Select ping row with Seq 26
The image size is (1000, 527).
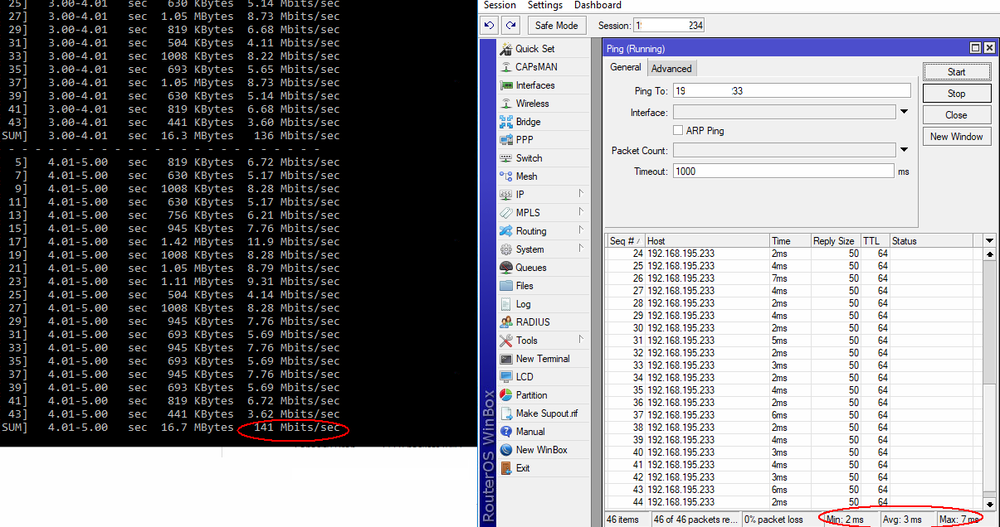794,278
